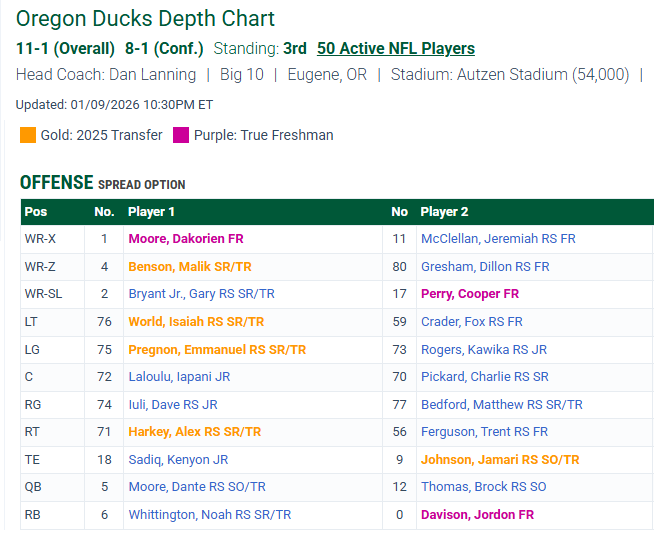Click Jeremiah McClellan in Player 2 column

point(497,239)
